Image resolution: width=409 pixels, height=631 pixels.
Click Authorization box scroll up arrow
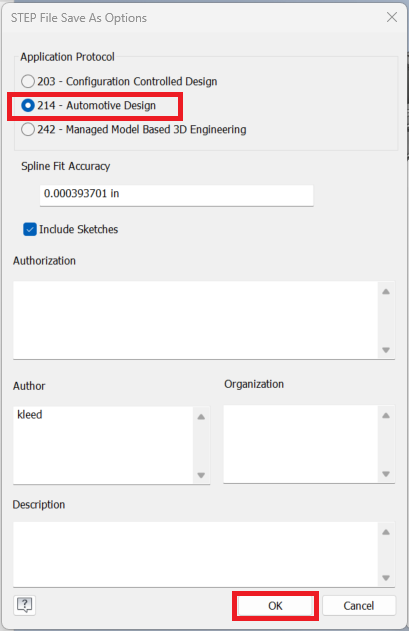click(x=386, y=291)
